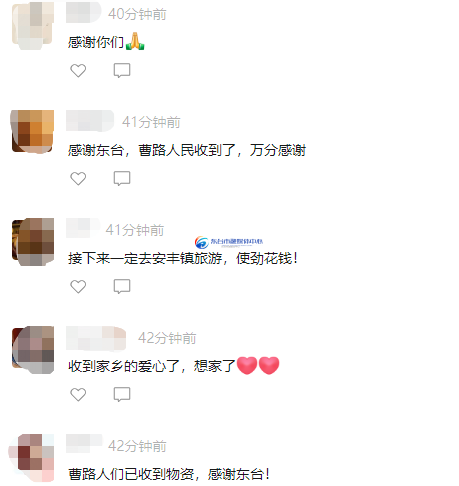459x486 pixels.
Task: Like the "收到家乡的爱心了" comment
Action: (x=78, y=394)
